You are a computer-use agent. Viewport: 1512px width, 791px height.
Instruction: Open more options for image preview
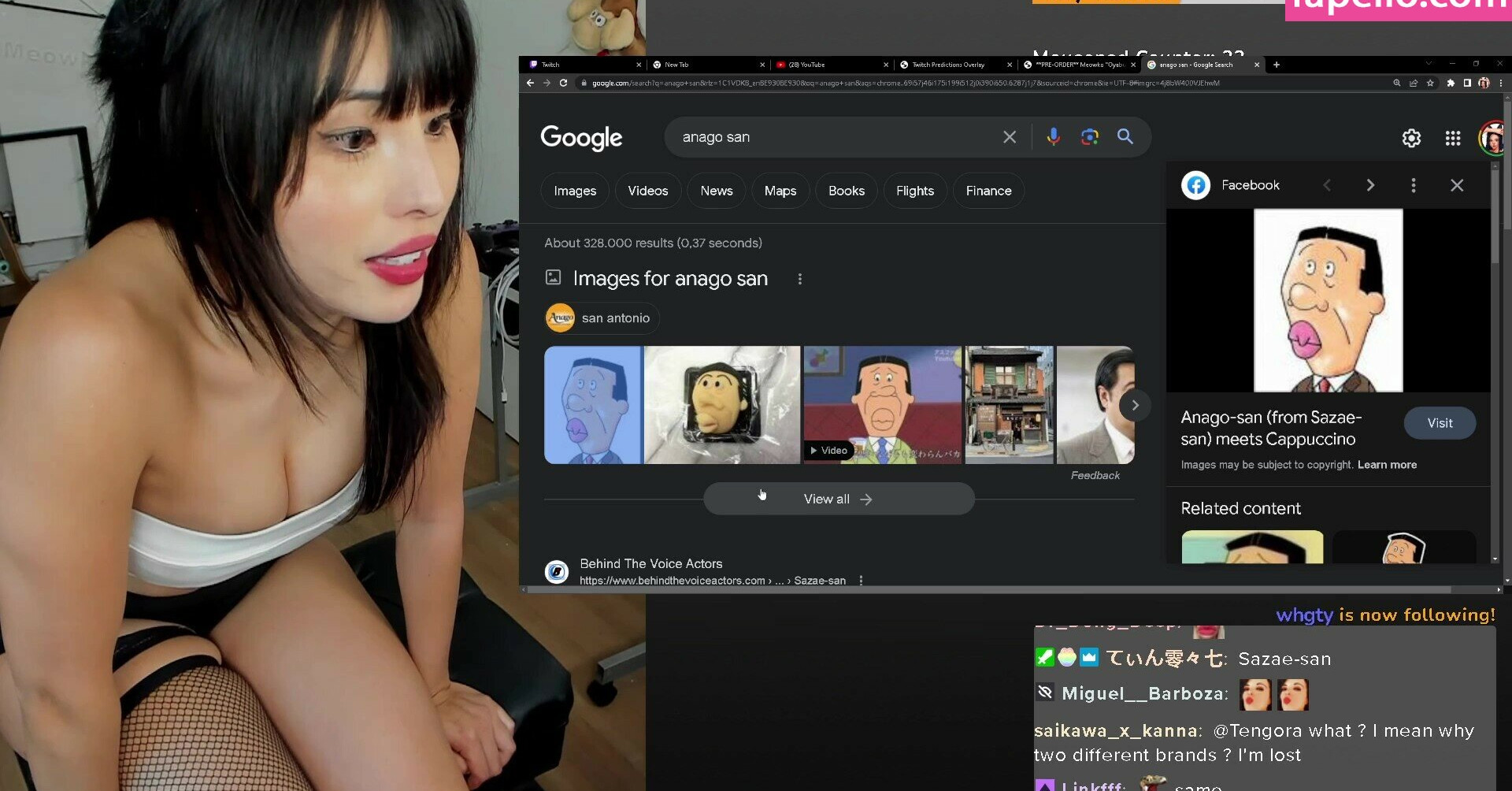click(1414, 185)
